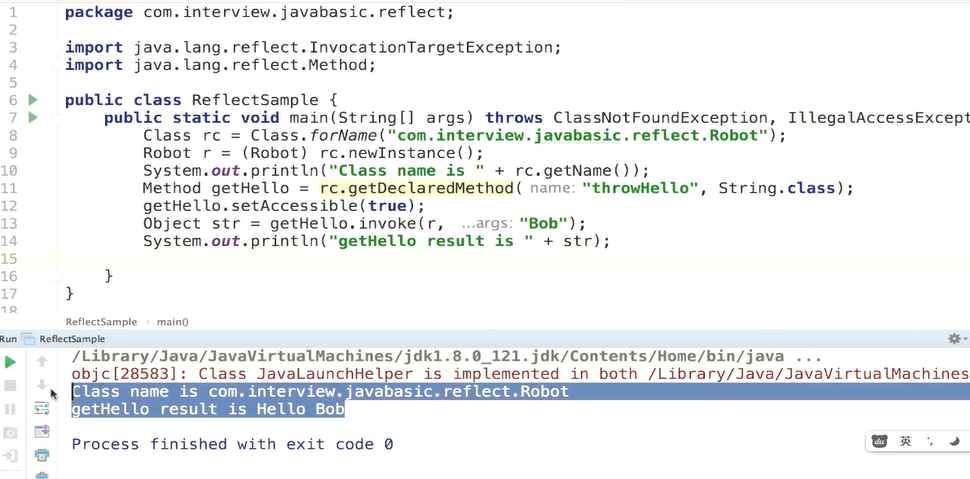Click the Print console output icon
The height and width of the screenshot is (479, 970).
click(41, 455)
